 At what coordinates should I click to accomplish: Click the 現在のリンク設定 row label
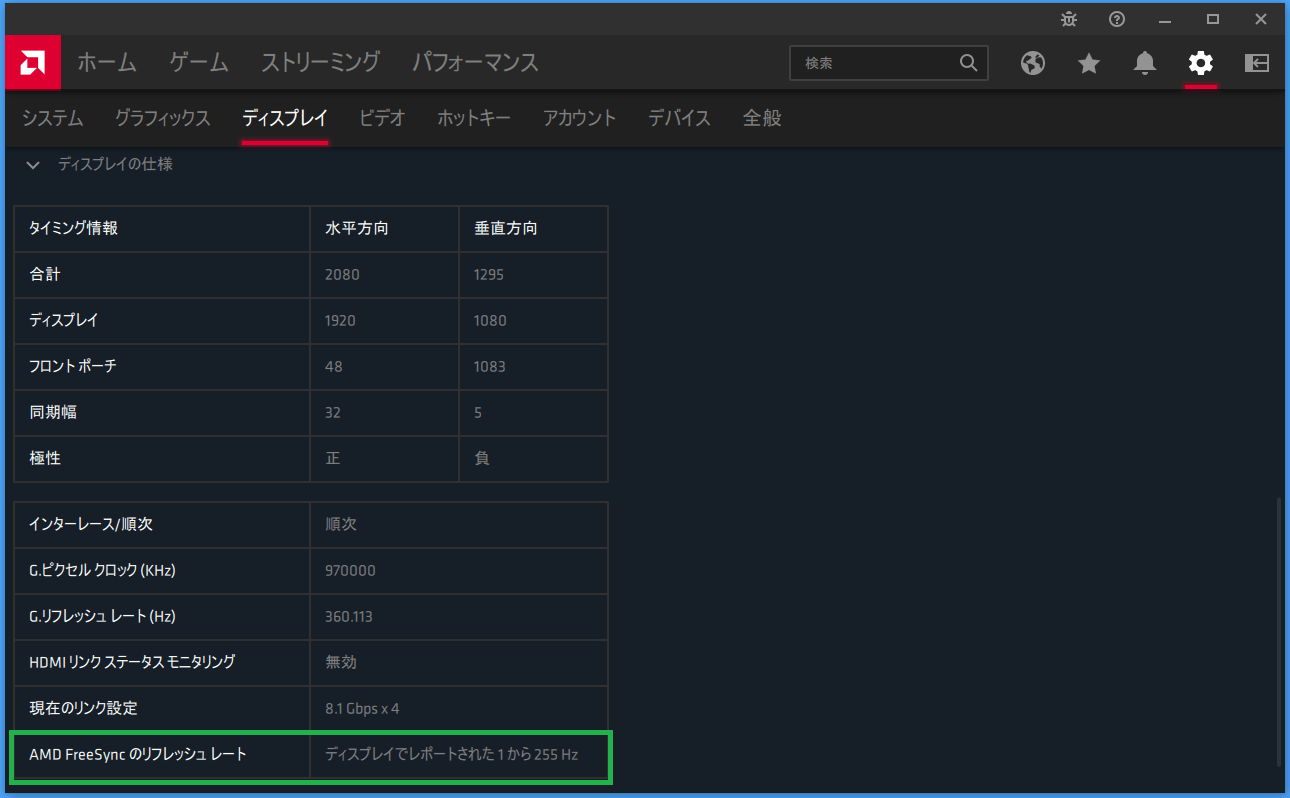[83, 708]
